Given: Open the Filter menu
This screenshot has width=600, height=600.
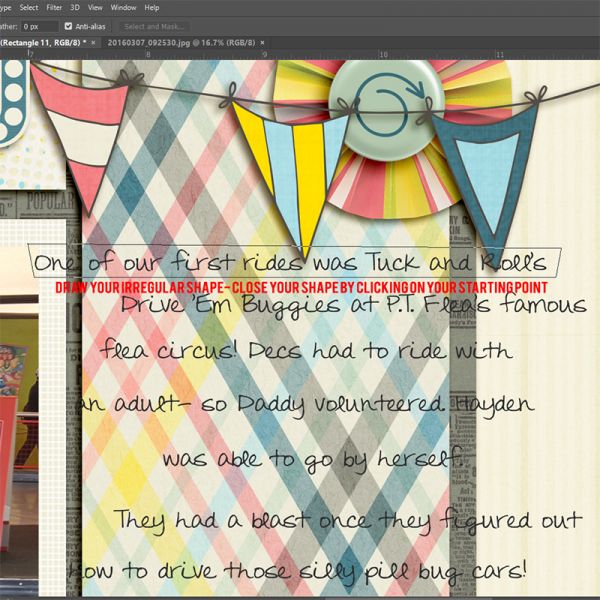Looking at the screenshot, I should click(54, 7).
